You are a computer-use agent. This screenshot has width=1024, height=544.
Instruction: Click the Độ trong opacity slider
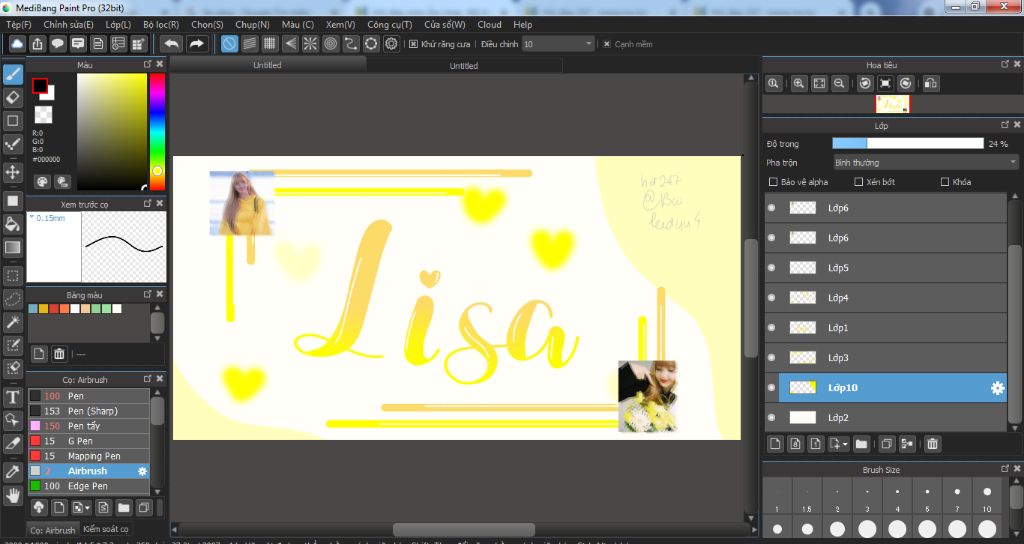(x=908, y=144)
